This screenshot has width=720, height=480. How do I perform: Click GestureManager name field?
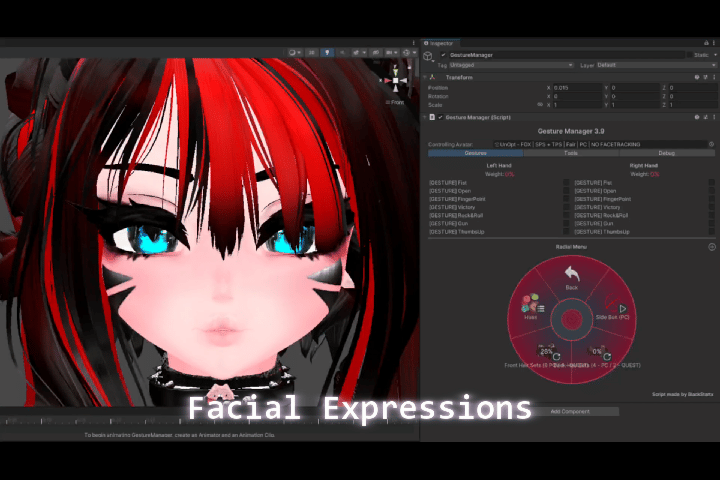pyautogui.click(x=567, y=55)
